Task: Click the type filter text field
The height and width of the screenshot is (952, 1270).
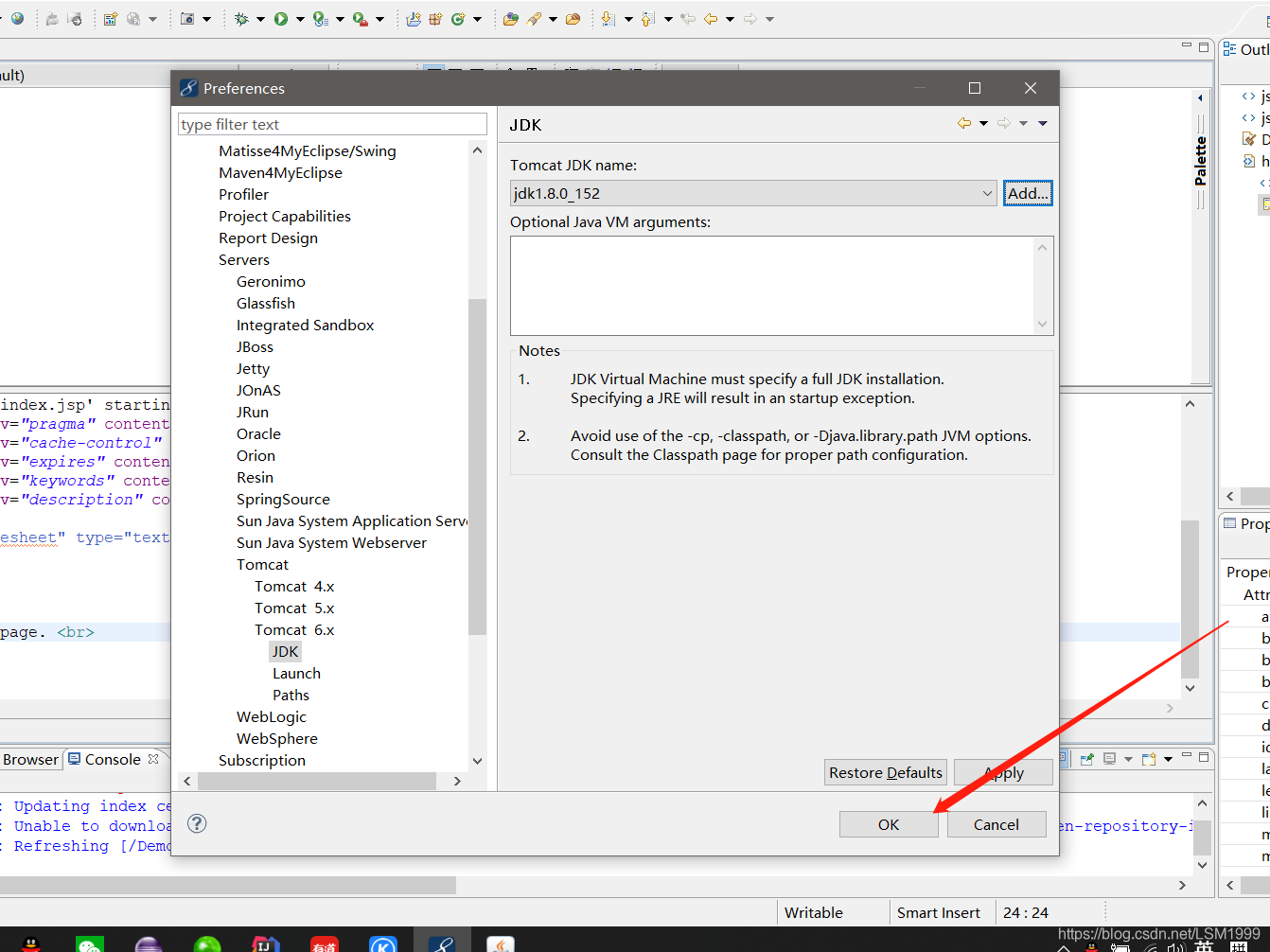Action: click(x=332, y=124)
